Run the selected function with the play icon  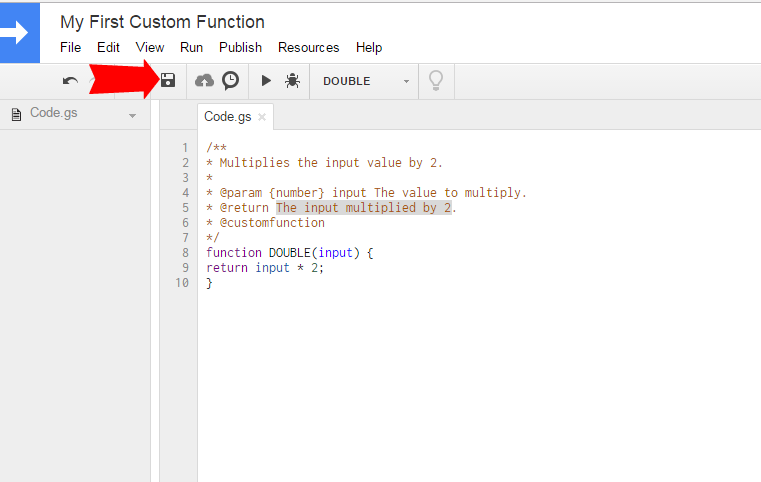266,80
